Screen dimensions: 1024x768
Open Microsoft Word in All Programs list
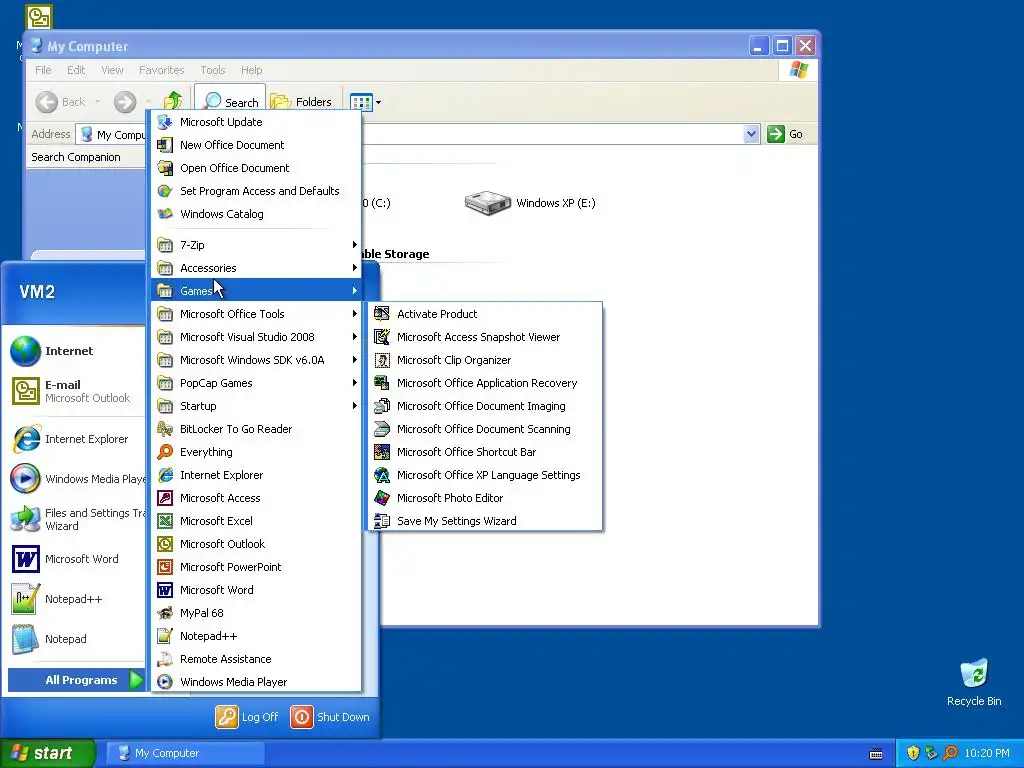tap(256, 590)
